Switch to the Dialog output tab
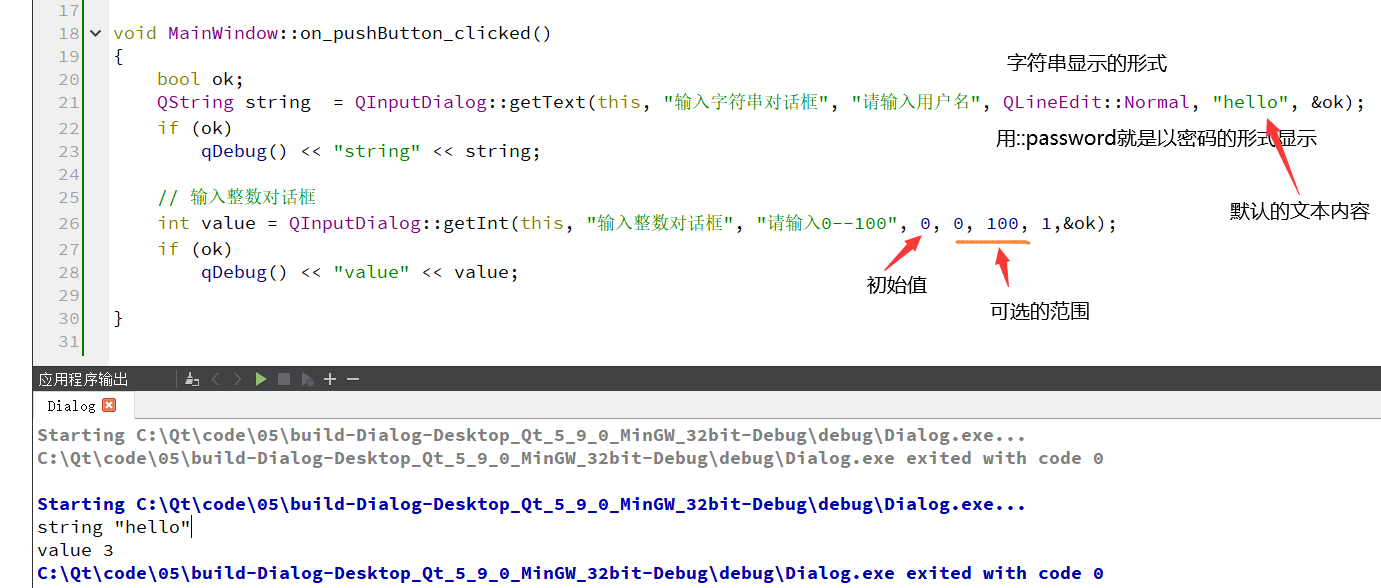 tap(71, 405)
